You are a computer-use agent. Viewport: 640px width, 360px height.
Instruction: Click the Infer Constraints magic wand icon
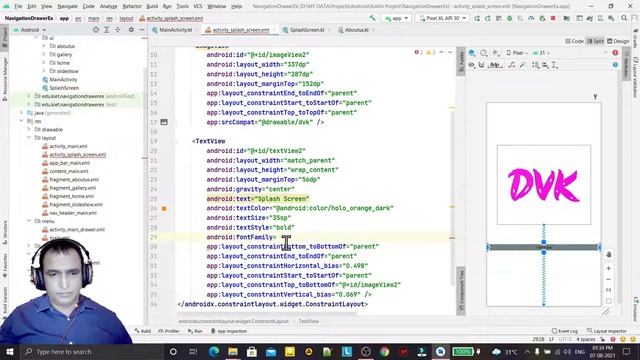point(522,65)
